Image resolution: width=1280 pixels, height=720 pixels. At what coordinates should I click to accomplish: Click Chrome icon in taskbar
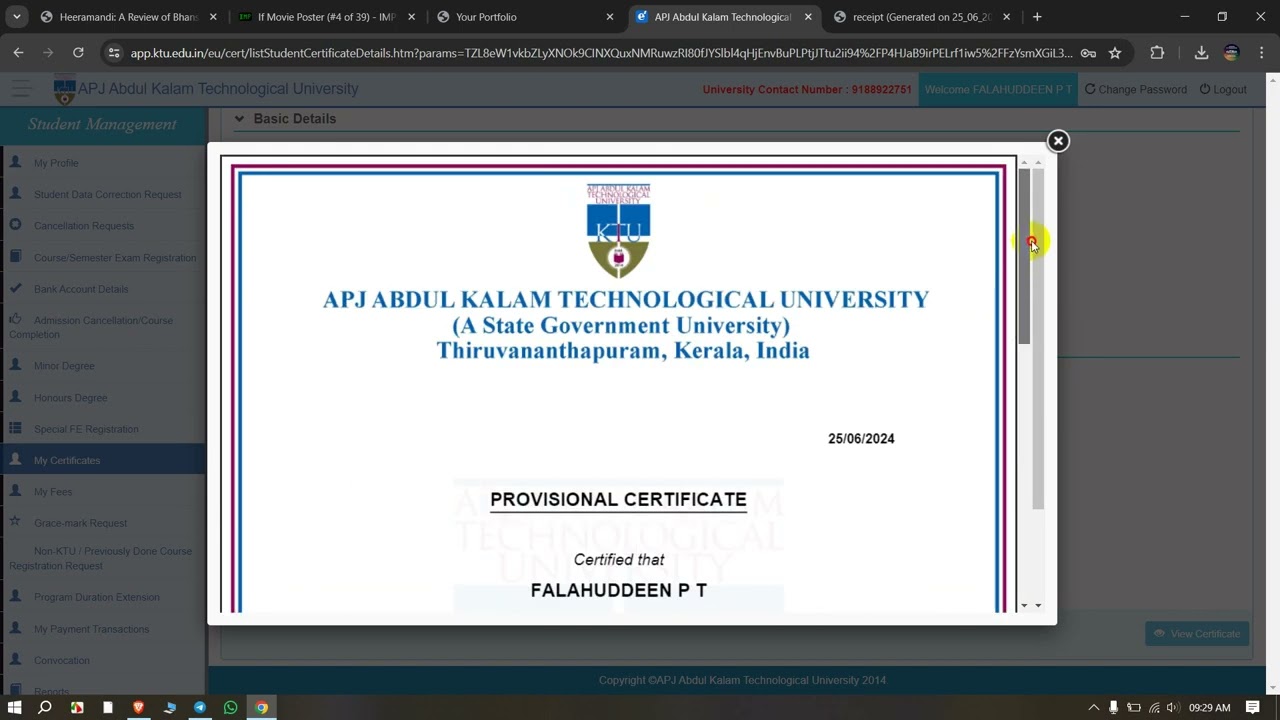(261, 707)
